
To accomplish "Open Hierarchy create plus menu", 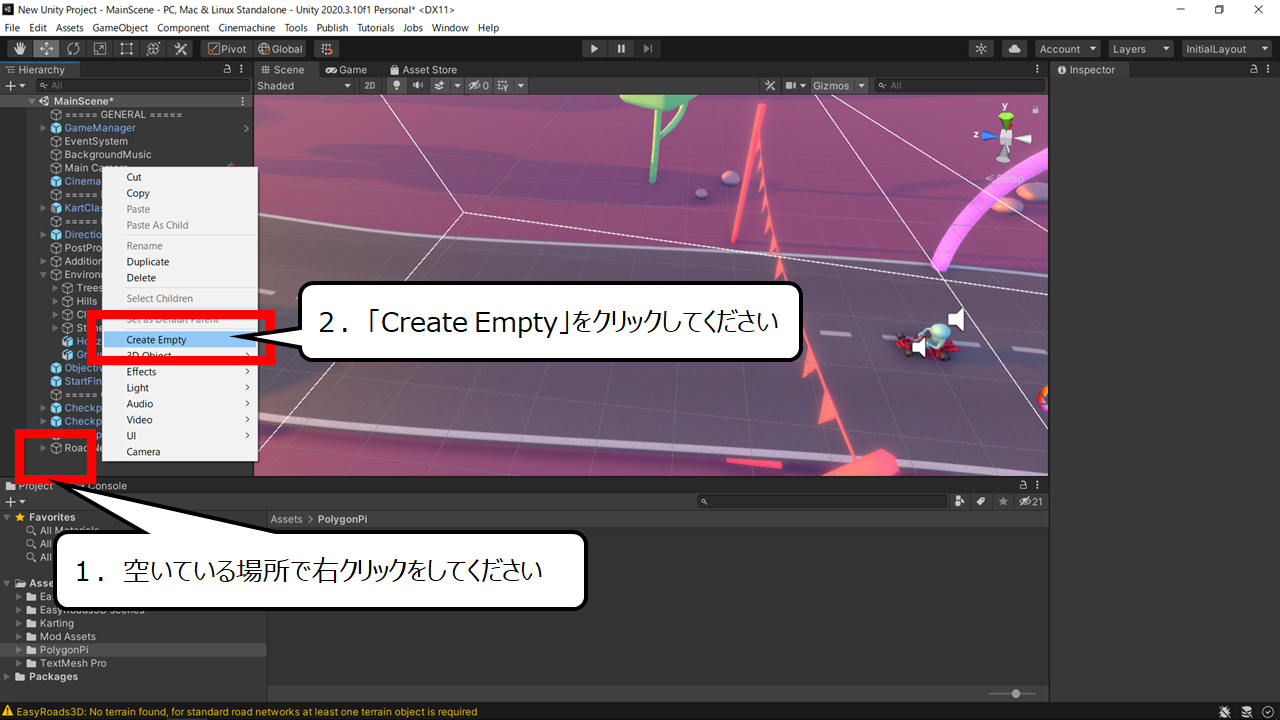I will (x=14, y=86).
